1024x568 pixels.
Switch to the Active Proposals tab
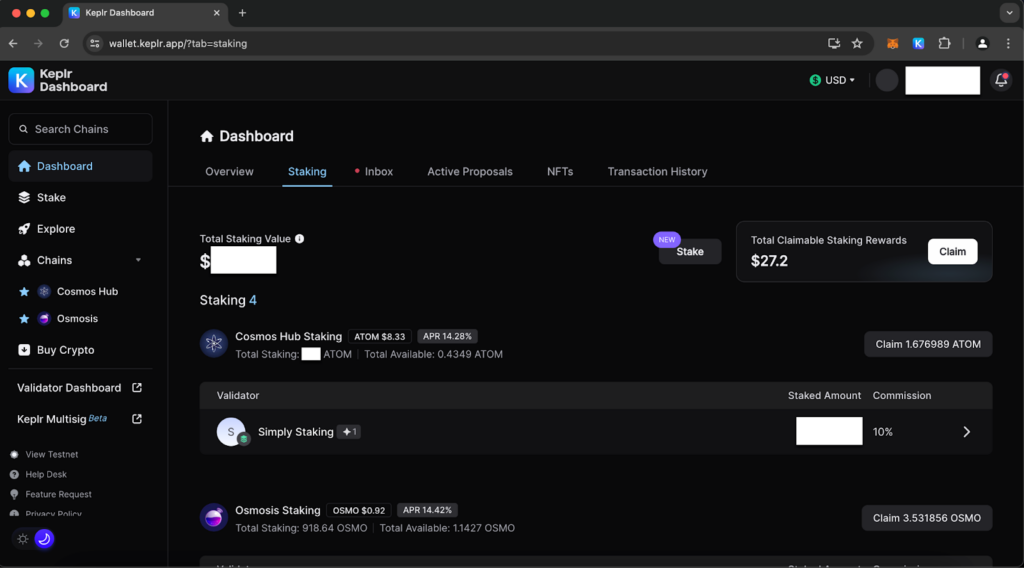pos(469,172)
